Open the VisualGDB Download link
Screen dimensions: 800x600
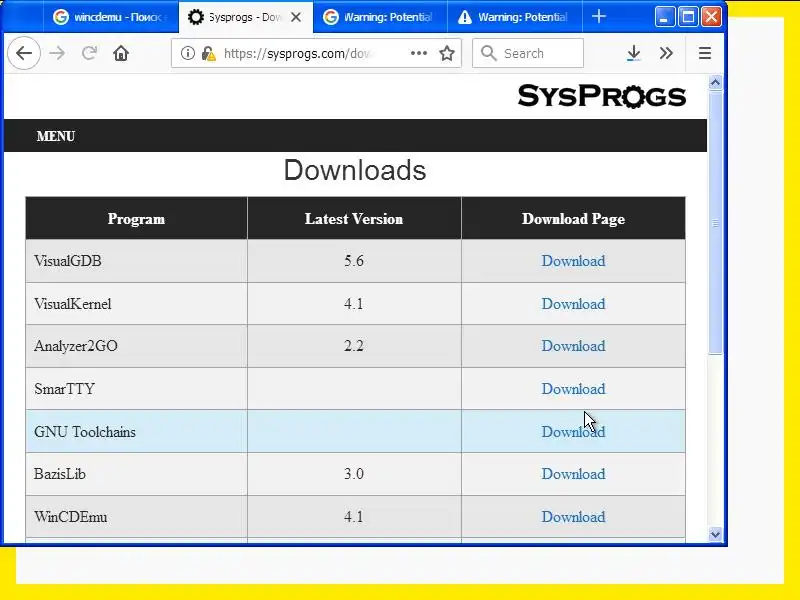tap(573, 261)
